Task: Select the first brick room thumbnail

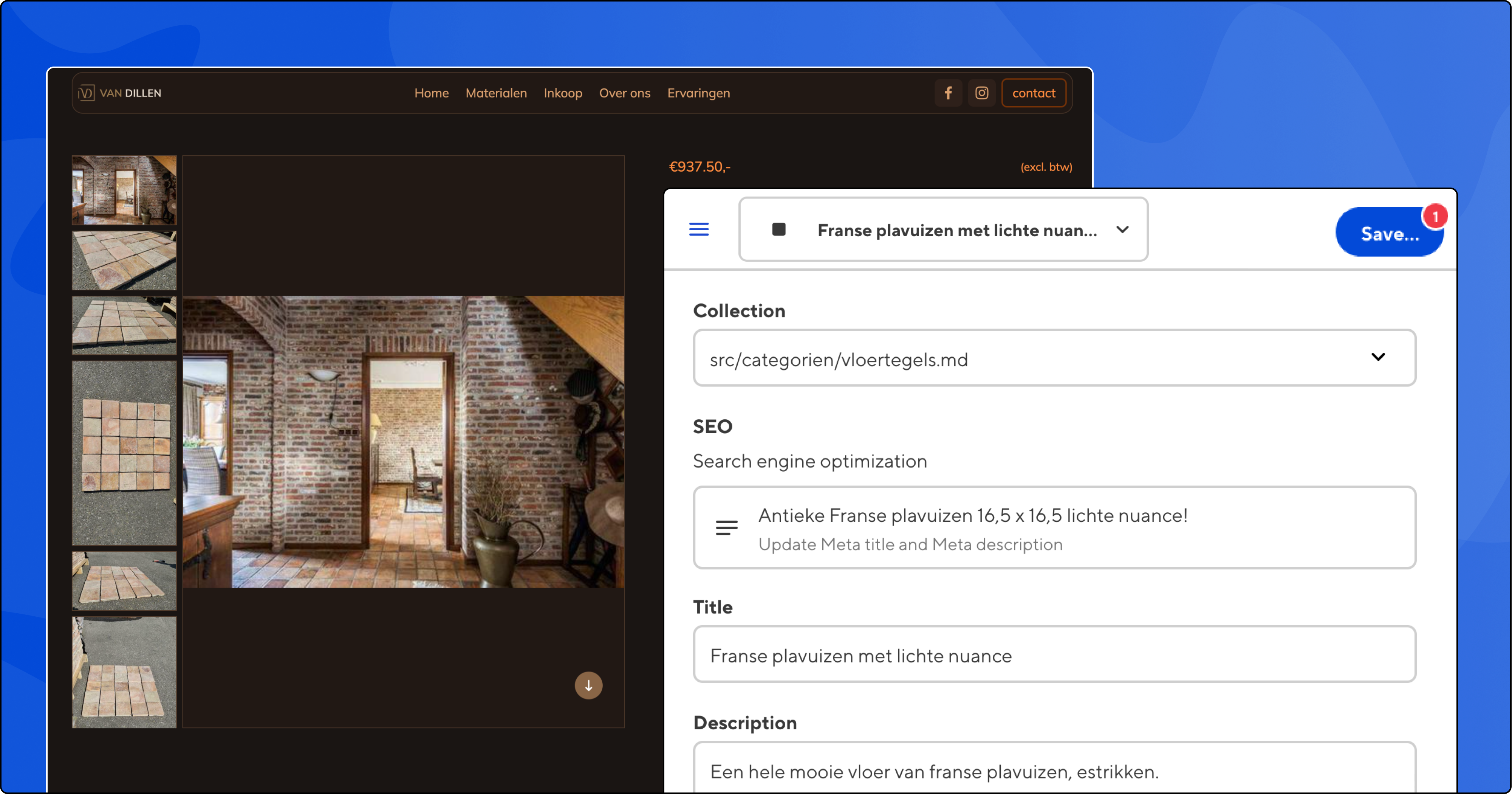Action: pos(124,190)
